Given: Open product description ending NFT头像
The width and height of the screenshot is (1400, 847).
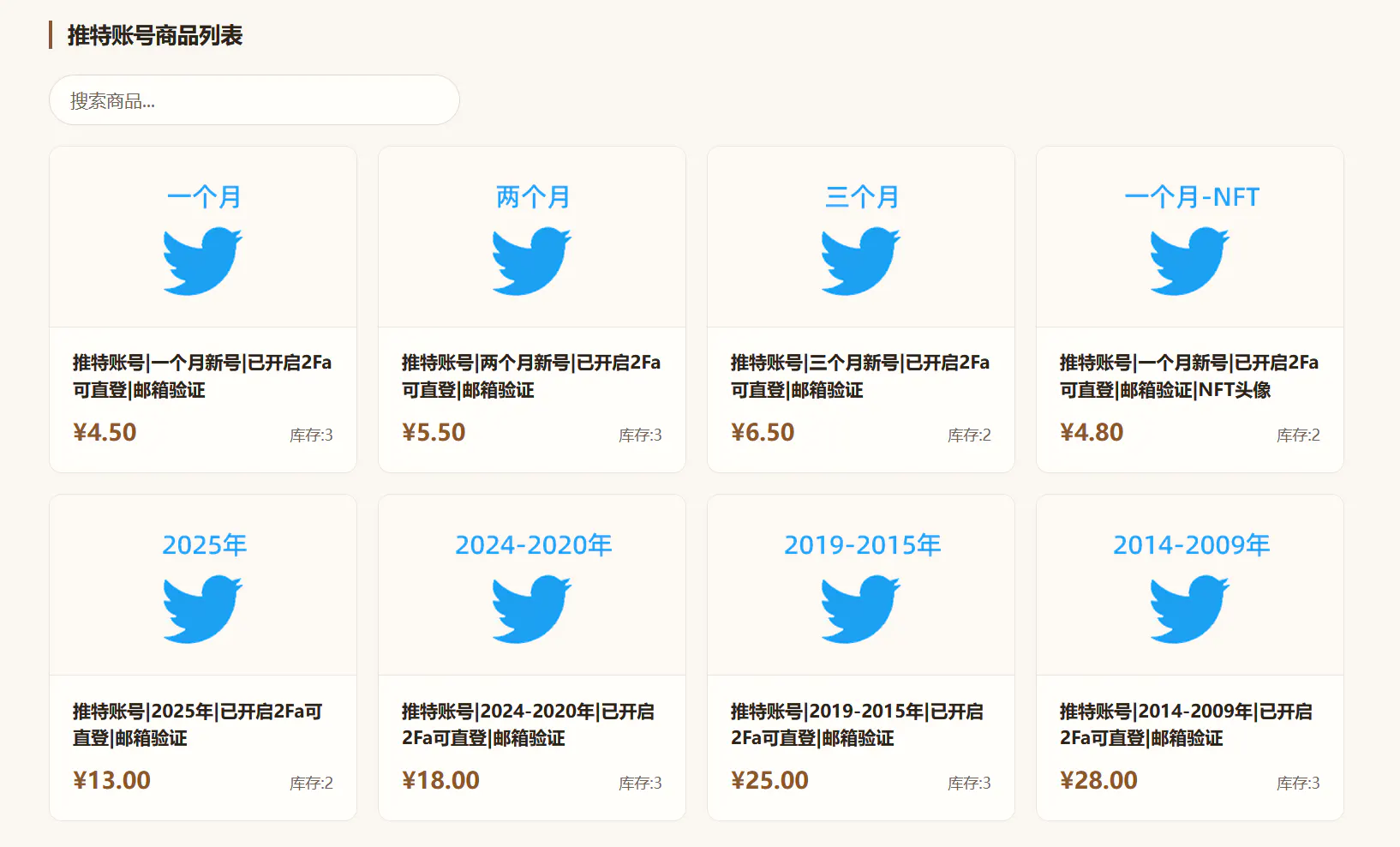Looking at the screenshot, I should point(1189,376).
